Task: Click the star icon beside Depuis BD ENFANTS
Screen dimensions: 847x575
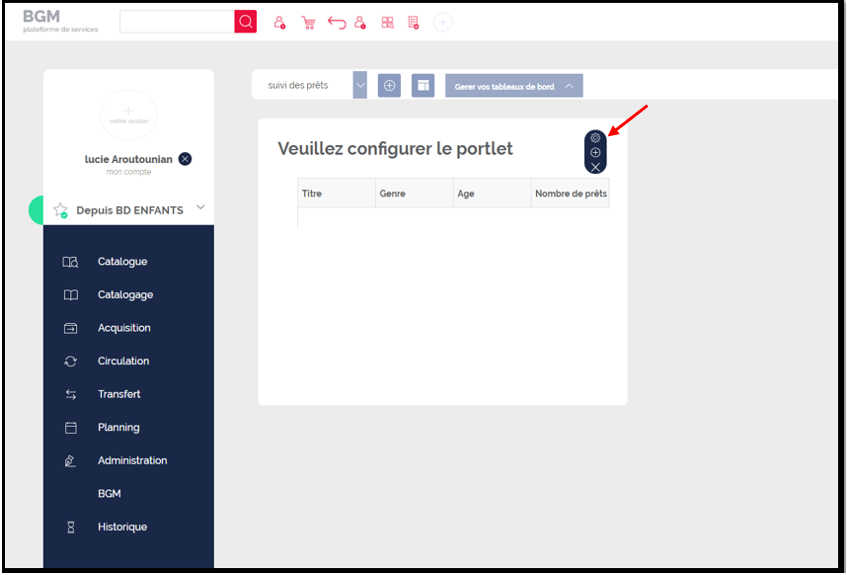Action: coord(60,210)
